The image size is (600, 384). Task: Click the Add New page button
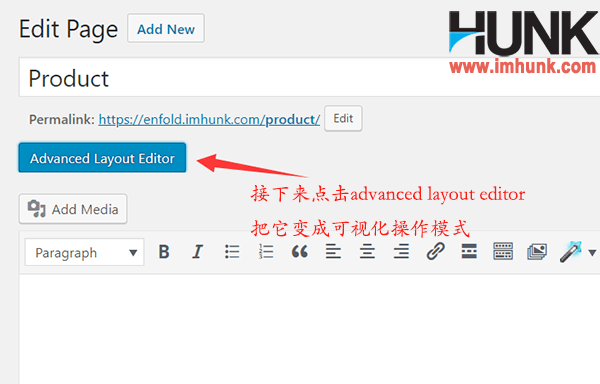coord(166,29)
